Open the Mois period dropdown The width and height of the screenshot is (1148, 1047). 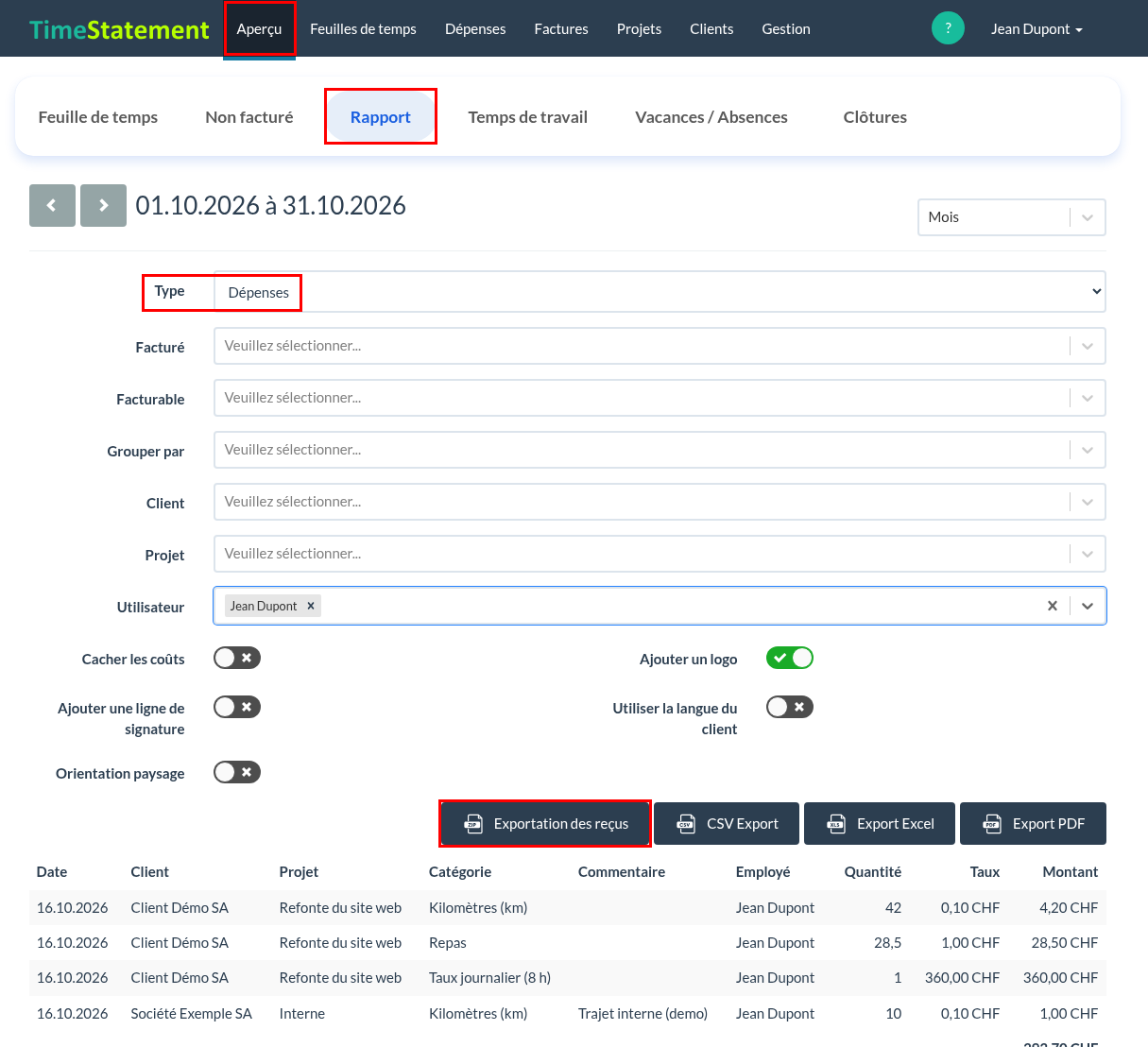point(1011,217)
